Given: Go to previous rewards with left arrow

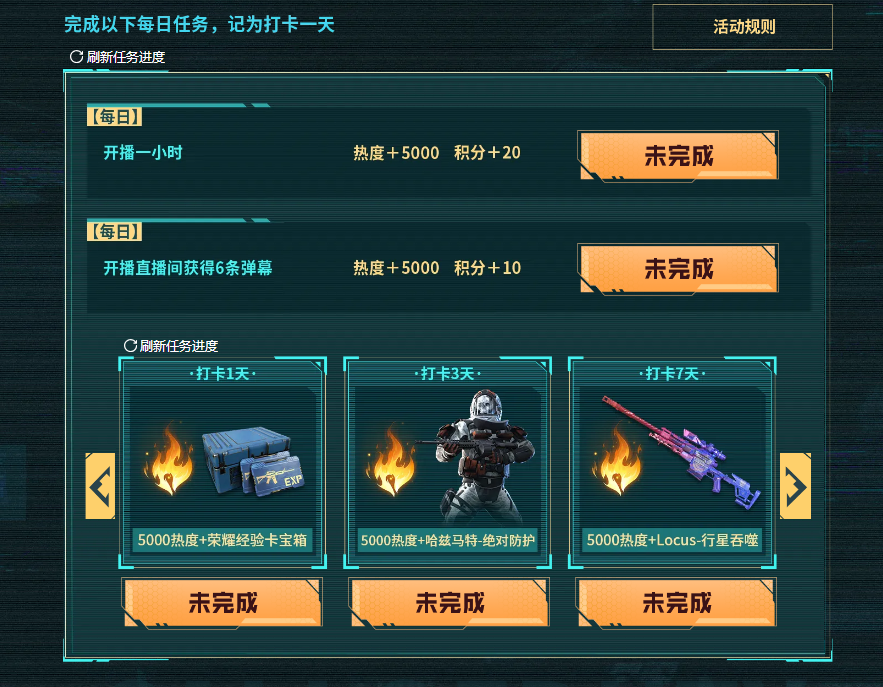Looking at the screenshot, I should tap(100, 486).
